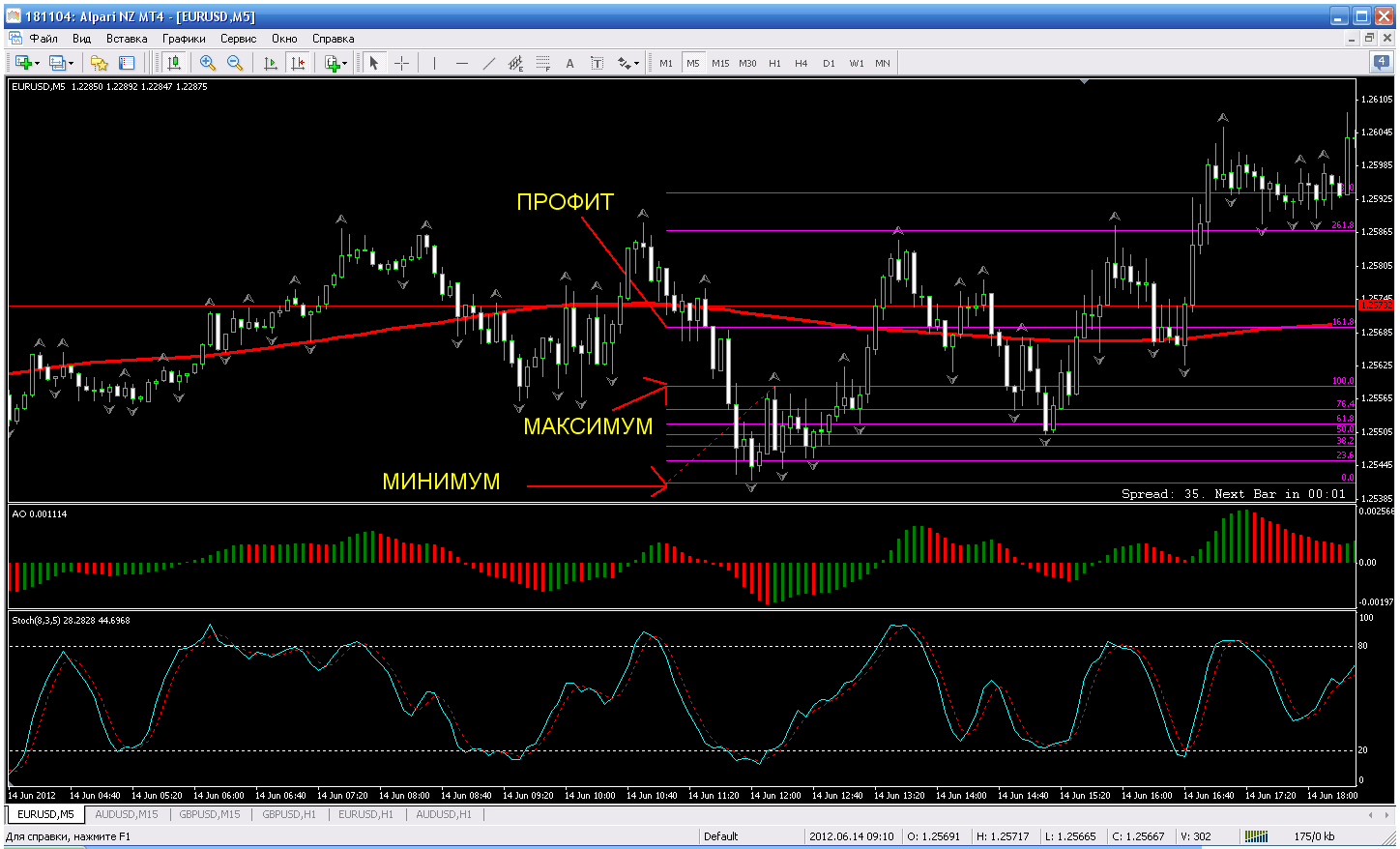Click the Indicators list plus icon
This screenshot has width=1400, height=849.
(x=333, y=63)
